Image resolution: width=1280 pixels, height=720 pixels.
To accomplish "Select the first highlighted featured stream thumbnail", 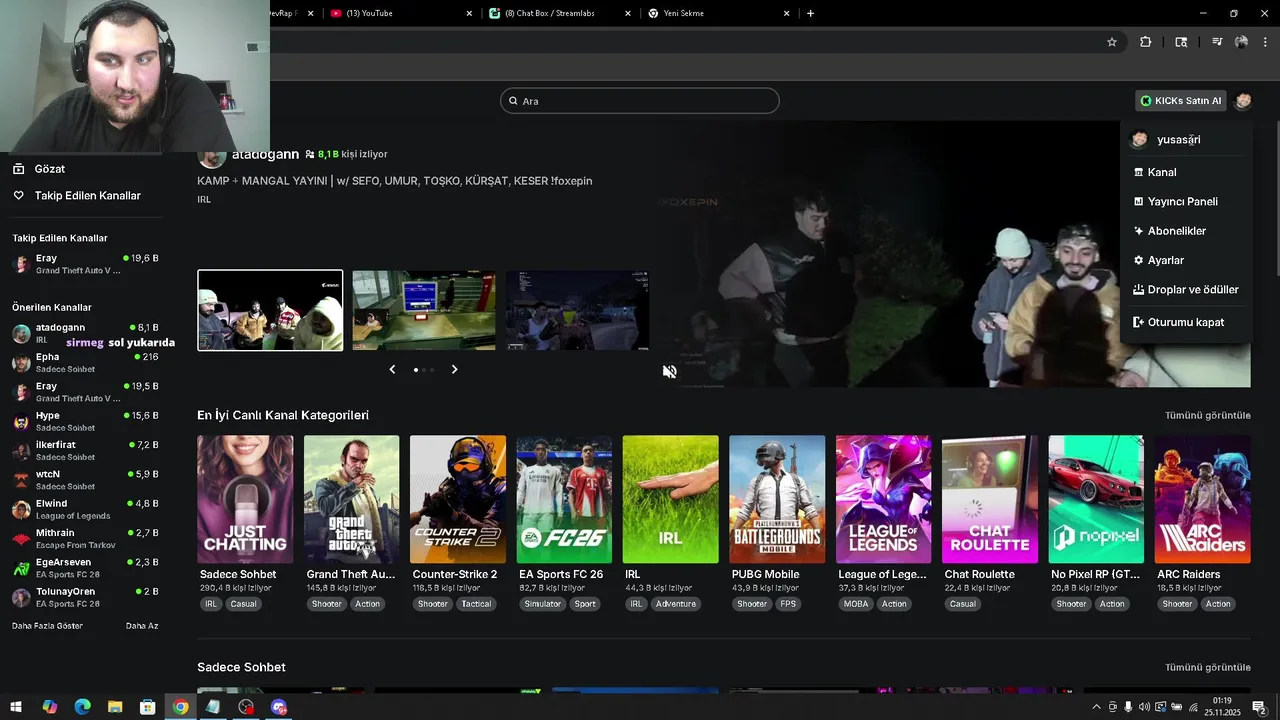I will pos(270,310).
